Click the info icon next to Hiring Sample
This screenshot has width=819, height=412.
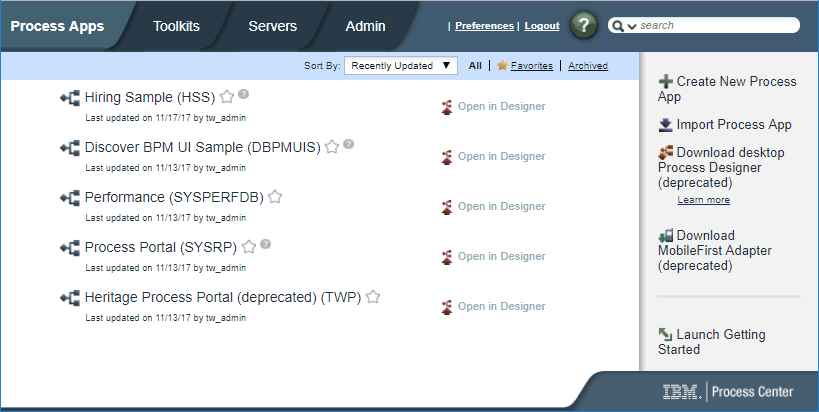[244, 94]
